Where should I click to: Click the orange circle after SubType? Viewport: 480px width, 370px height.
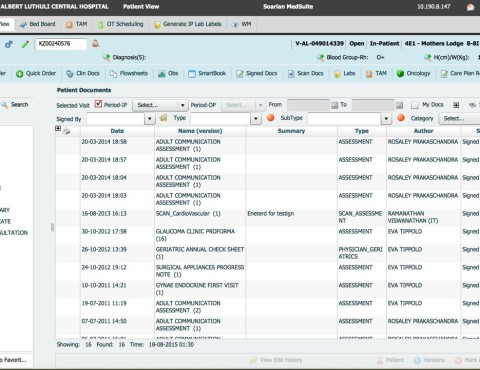click(x=401, y=118)
